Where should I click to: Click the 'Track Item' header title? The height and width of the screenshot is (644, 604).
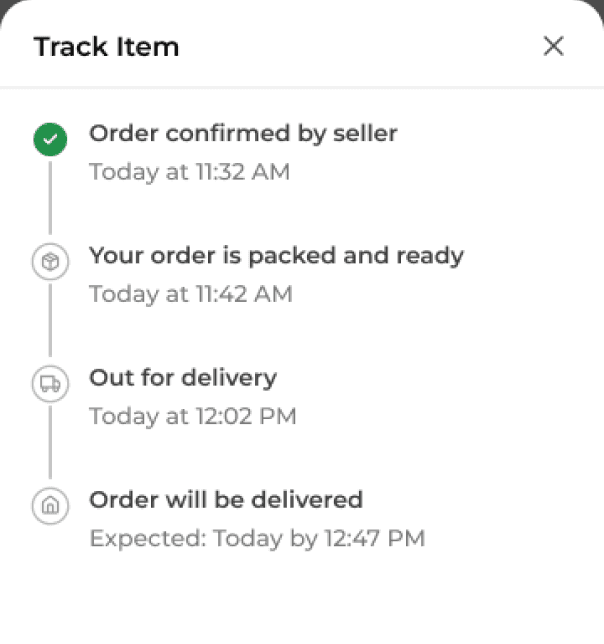106,46
